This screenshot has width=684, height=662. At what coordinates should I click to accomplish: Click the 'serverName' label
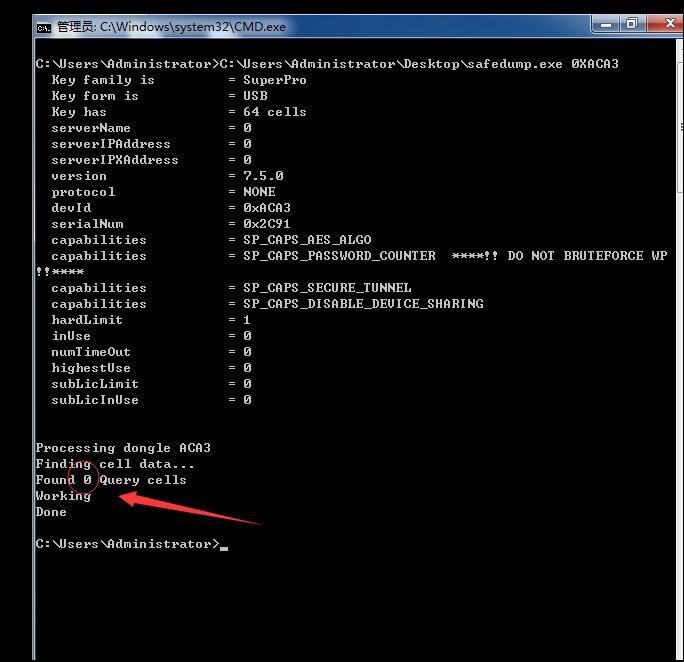(x=91, y=128)
